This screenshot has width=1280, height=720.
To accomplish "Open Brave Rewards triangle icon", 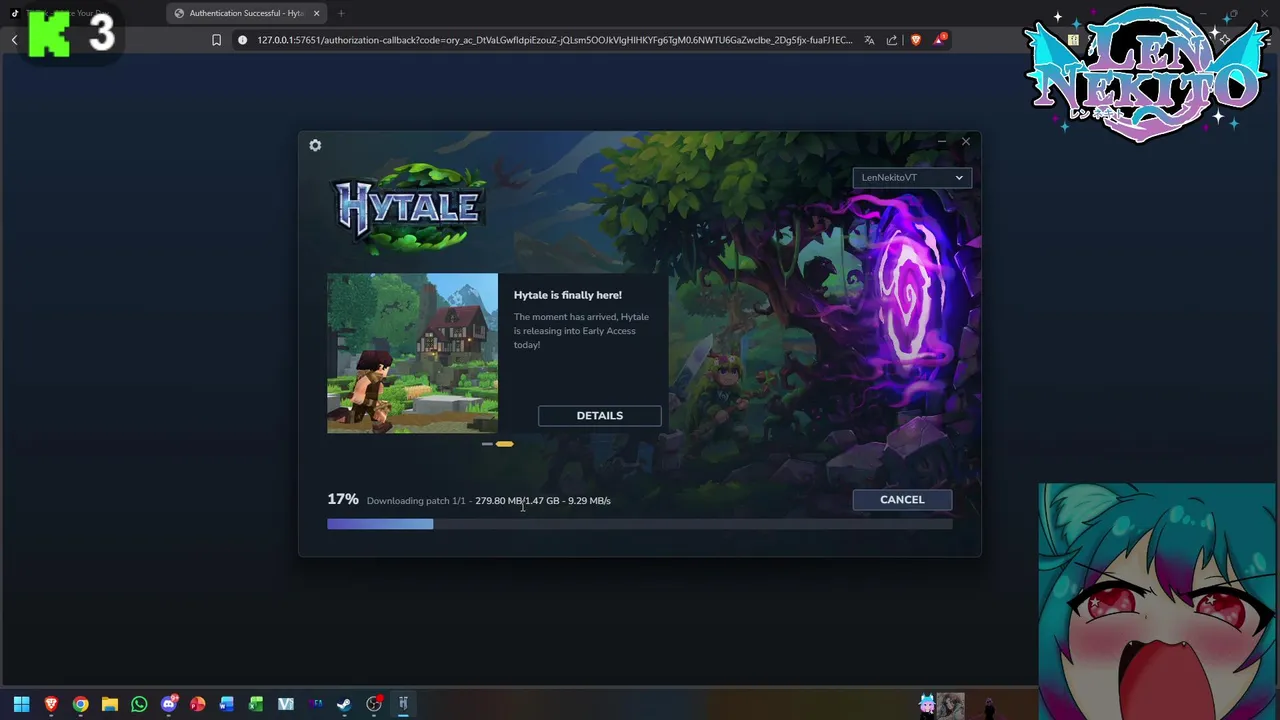I will [940, 39].
